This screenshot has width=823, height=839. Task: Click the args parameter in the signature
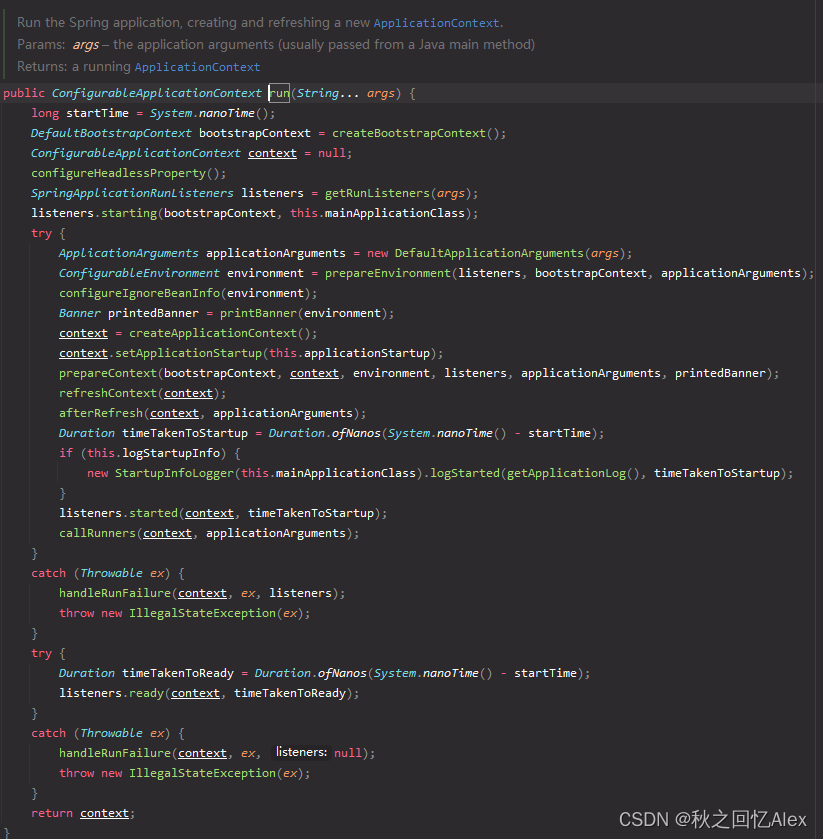click(379, 92)
